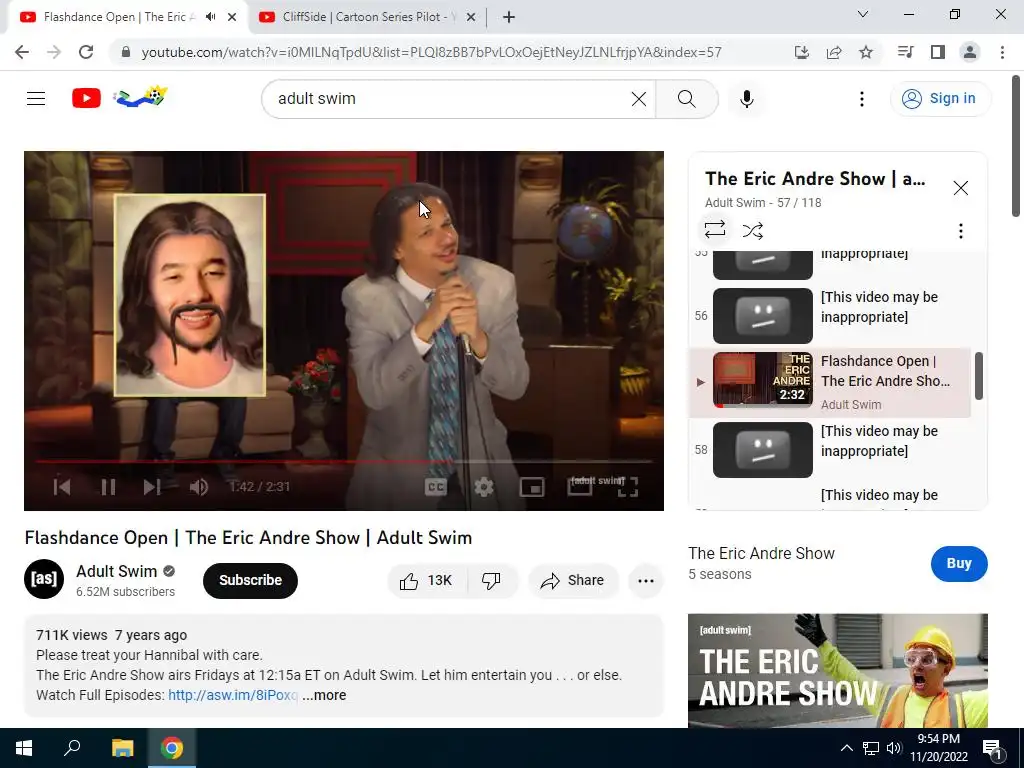
Task: Switch to miniplayer mode
Action: [x=532, y=487]
